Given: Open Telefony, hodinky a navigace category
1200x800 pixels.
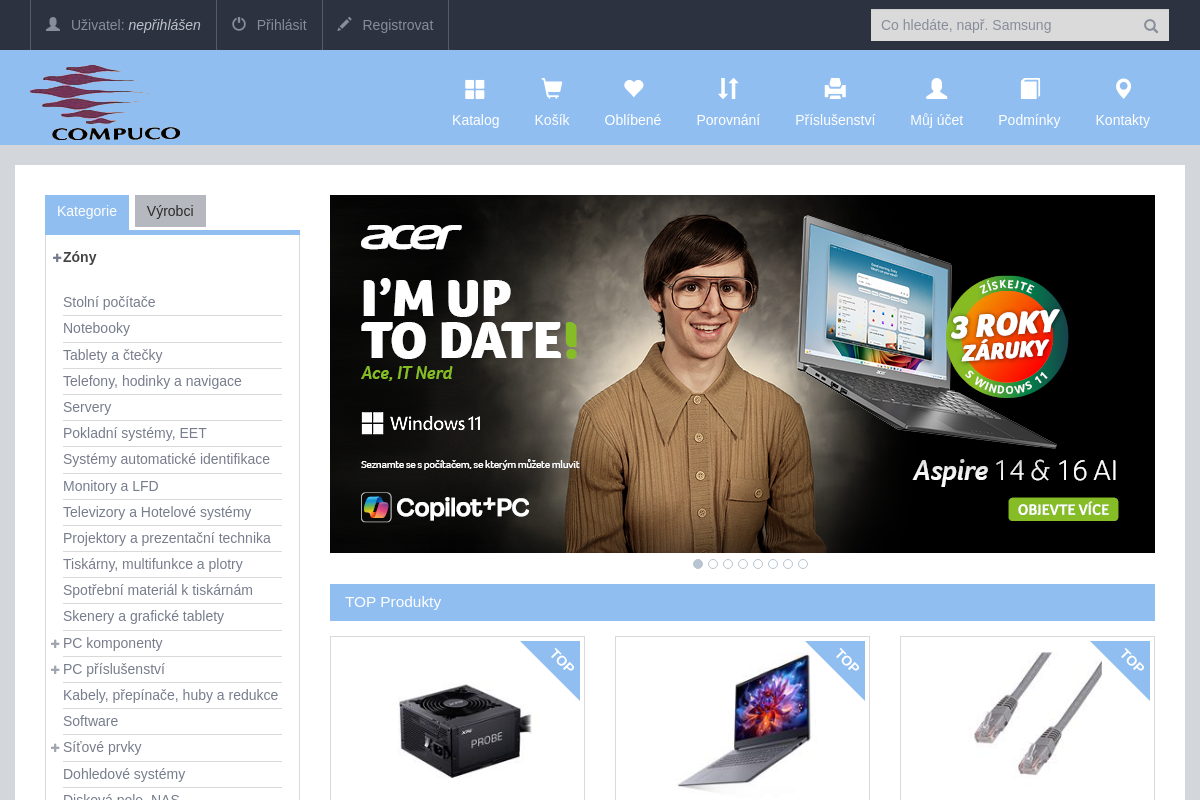Looking at the screenshot, I should click(152, 381).
